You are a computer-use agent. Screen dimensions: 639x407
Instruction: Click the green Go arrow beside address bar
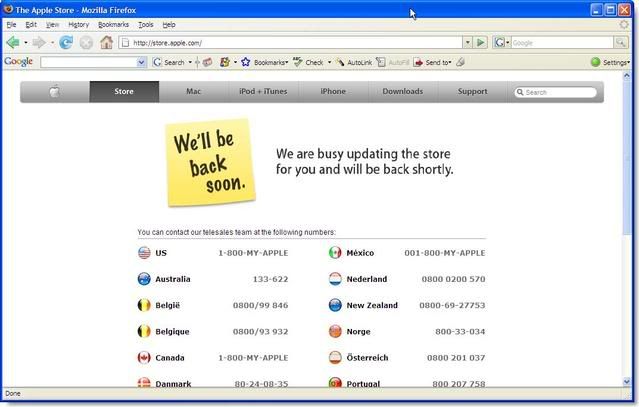click(x=481, y=42)
